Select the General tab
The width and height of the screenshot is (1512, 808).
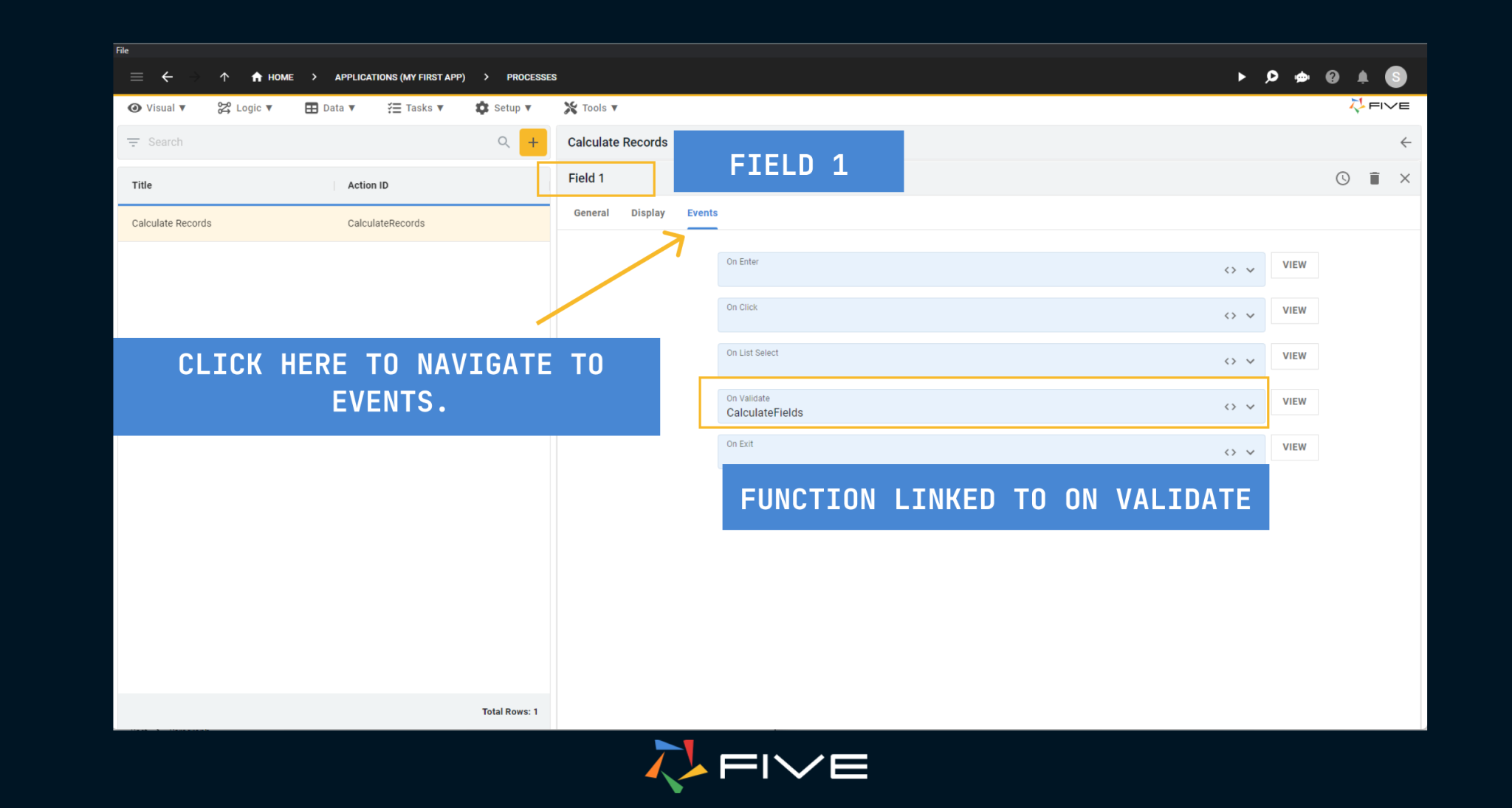coord(590,213)
